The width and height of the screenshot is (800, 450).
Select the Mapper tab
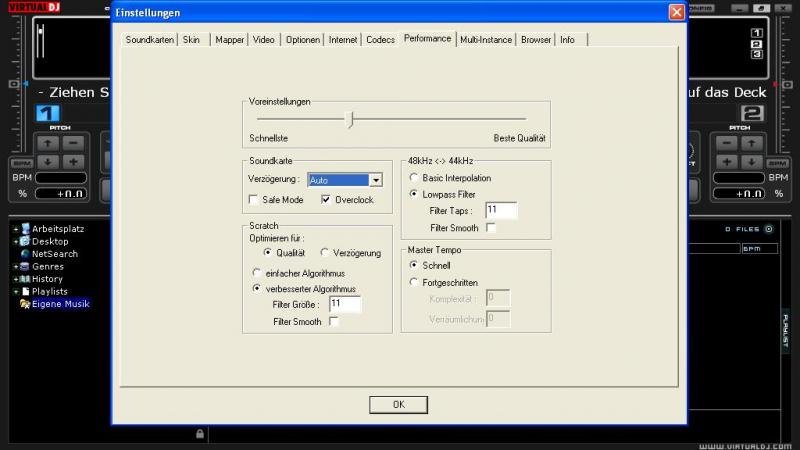point(229,40)
